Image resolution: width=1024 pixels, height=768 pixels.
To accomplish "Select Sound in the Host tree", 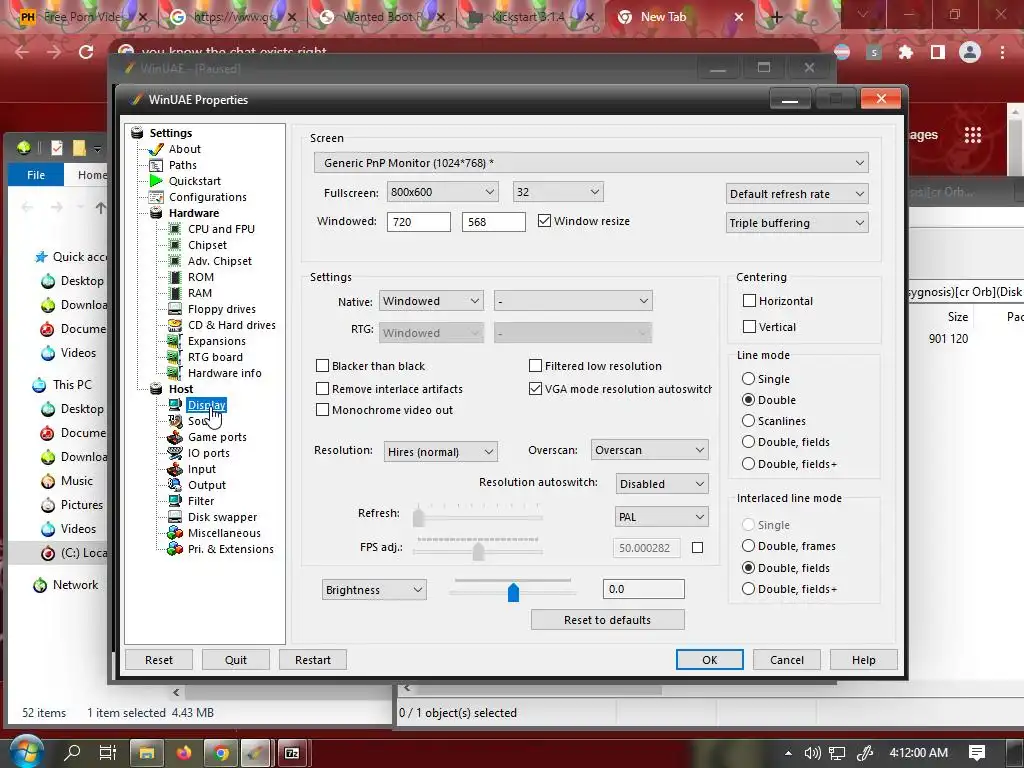I will 197,421.
